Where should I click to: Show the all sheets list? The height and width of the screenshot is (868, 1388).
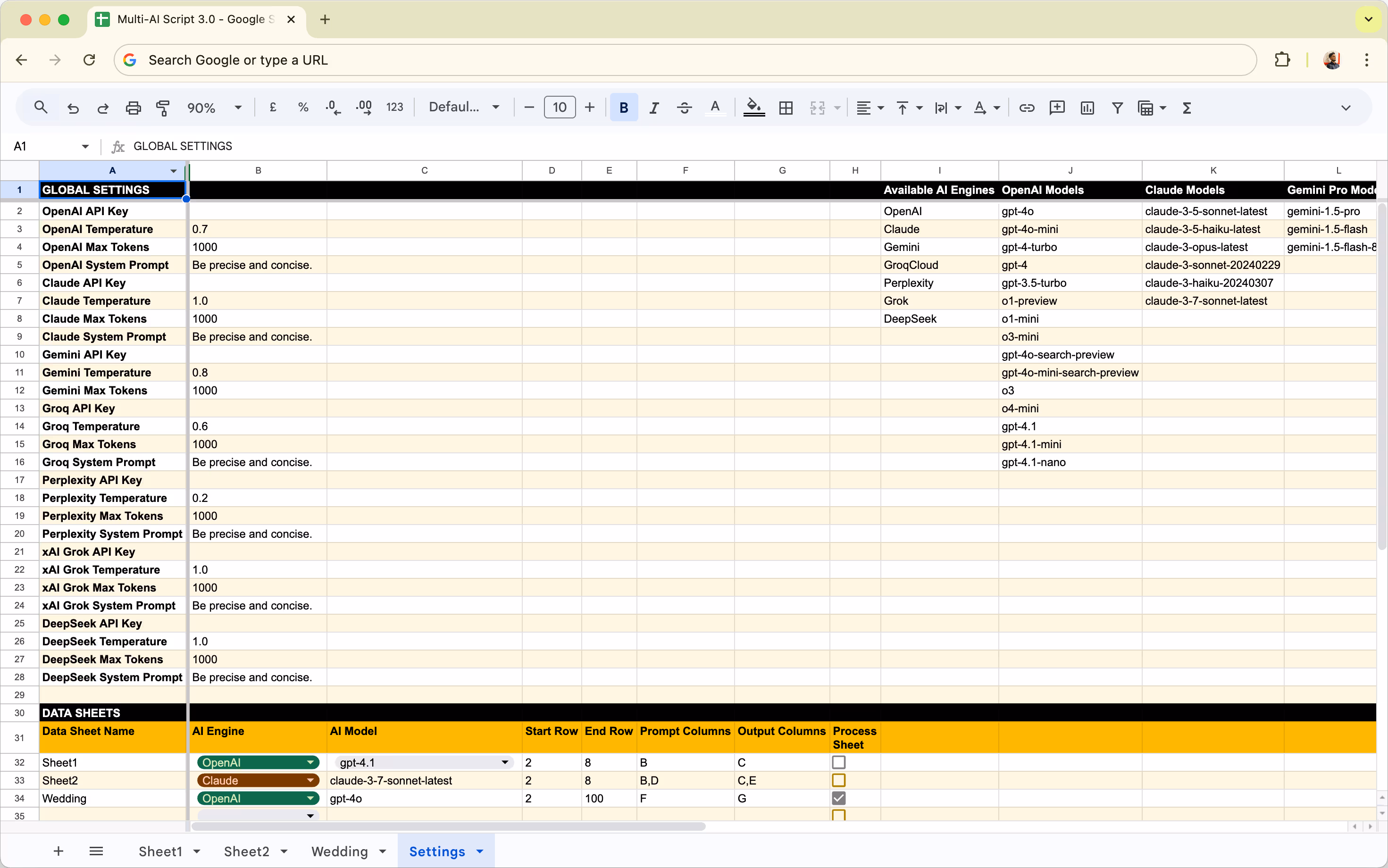96,851
